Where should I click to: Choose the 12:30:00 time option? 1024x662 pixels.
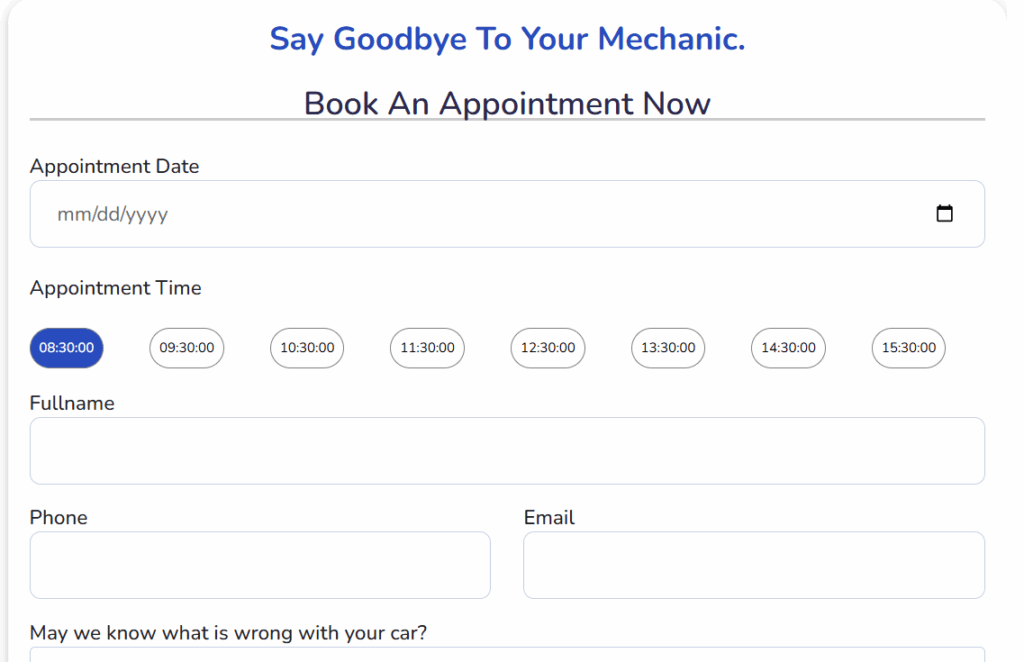[x=548, y=348]
